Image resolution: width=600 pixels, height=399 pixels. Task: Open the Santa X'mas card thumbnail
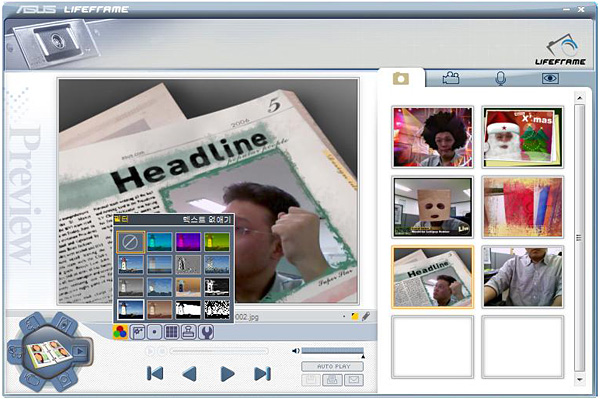tap(522, 137)
